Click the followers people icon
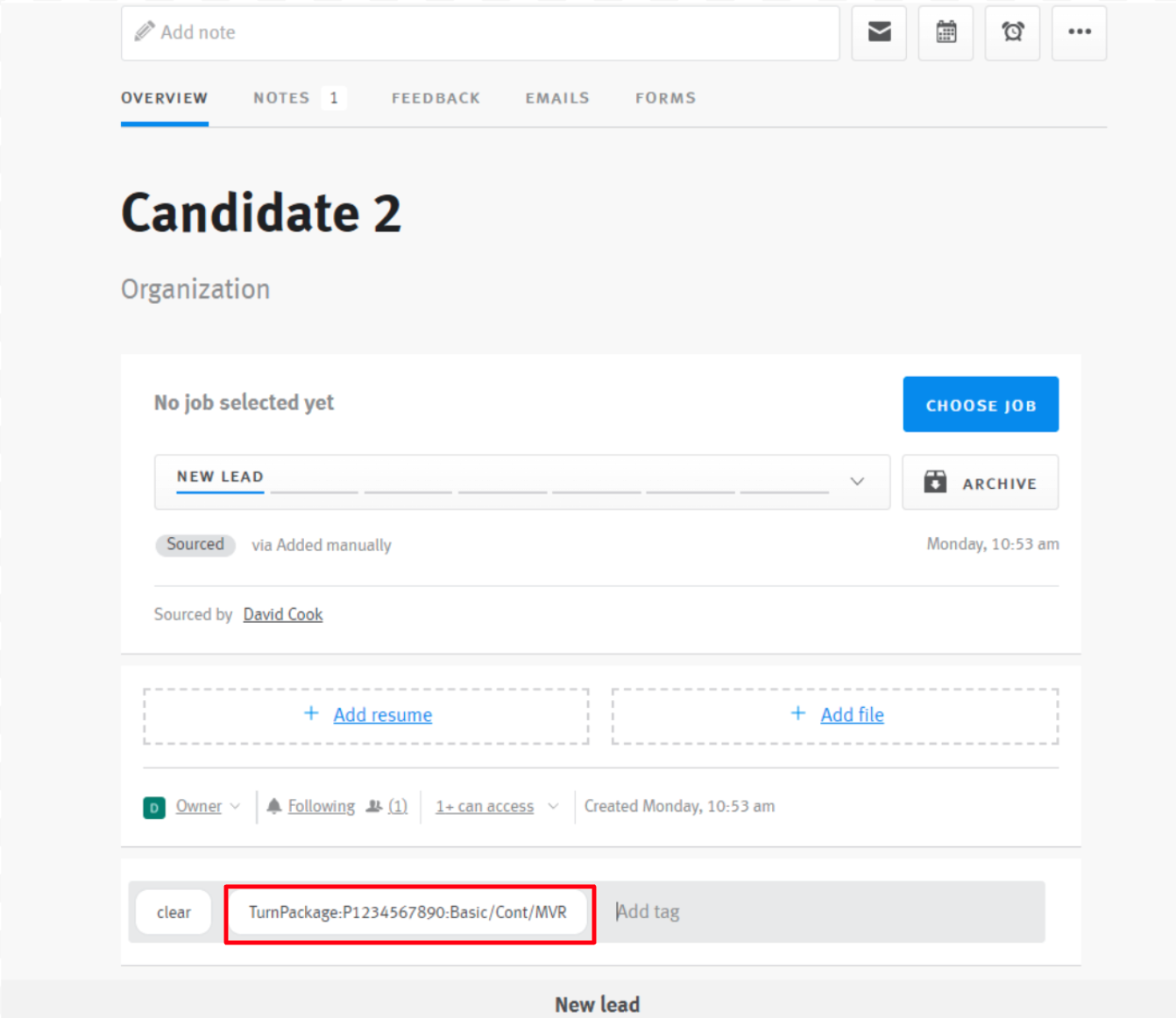 click(374, 806)
